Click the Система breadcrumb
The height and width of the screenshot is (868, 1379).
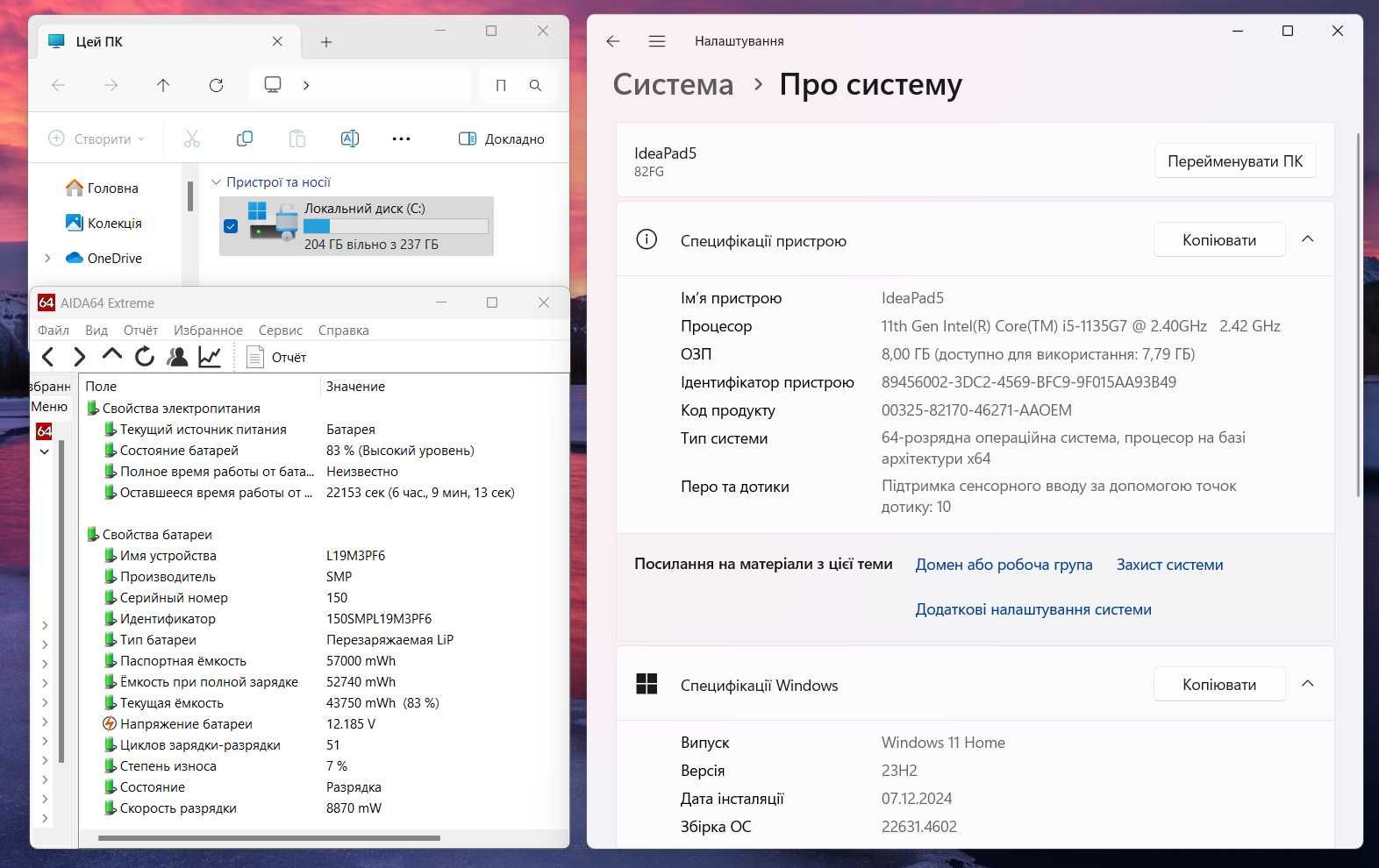coord(673,84)
